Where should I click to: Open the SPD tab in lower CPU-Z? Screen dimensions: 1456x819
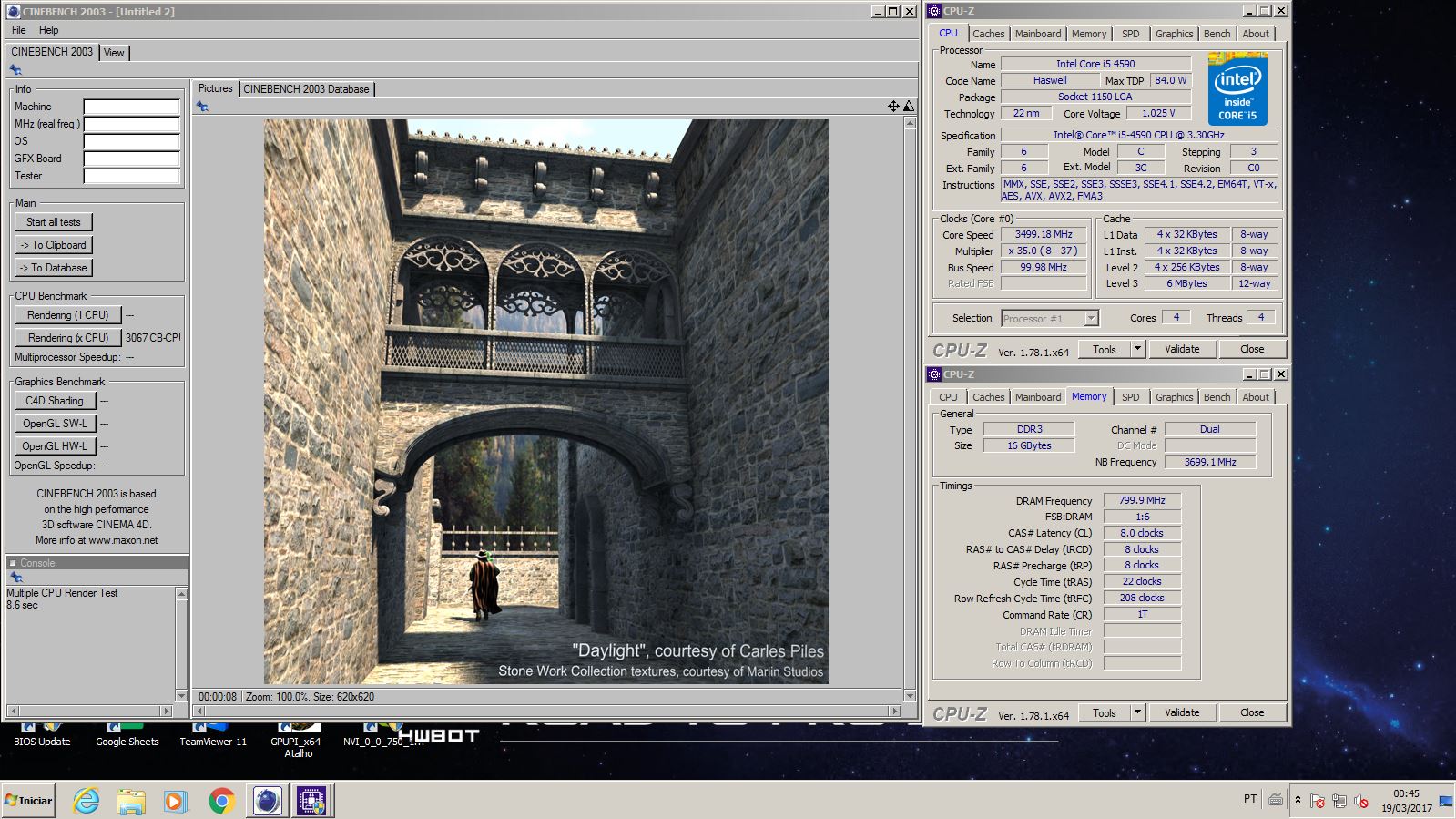(1131, 397)
